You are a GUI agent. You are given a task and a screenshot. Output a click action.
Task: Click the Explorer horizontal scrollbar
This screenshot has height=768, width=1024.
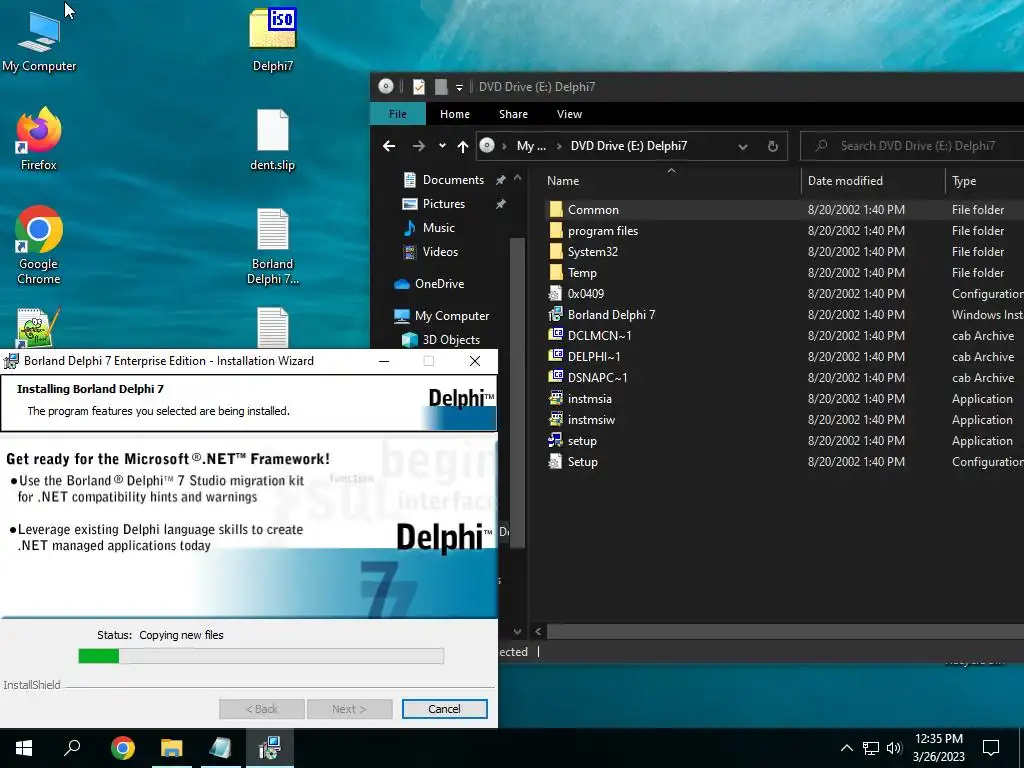pos(785,632)
